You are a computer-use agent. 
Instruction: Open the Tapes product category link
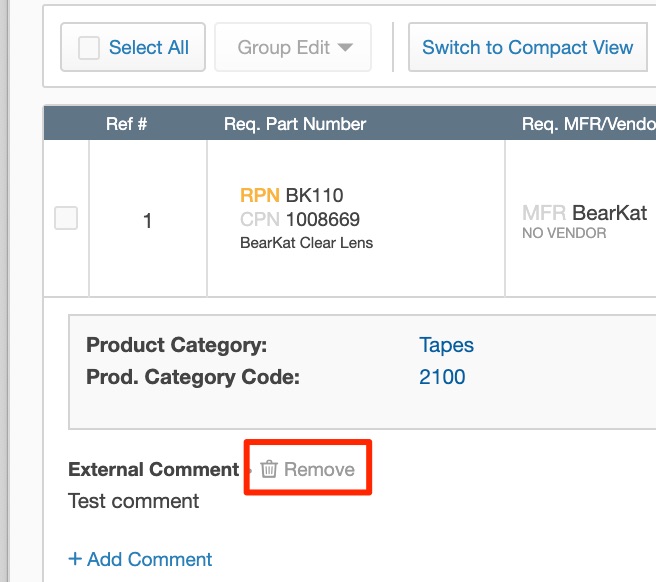pos(446,345)
